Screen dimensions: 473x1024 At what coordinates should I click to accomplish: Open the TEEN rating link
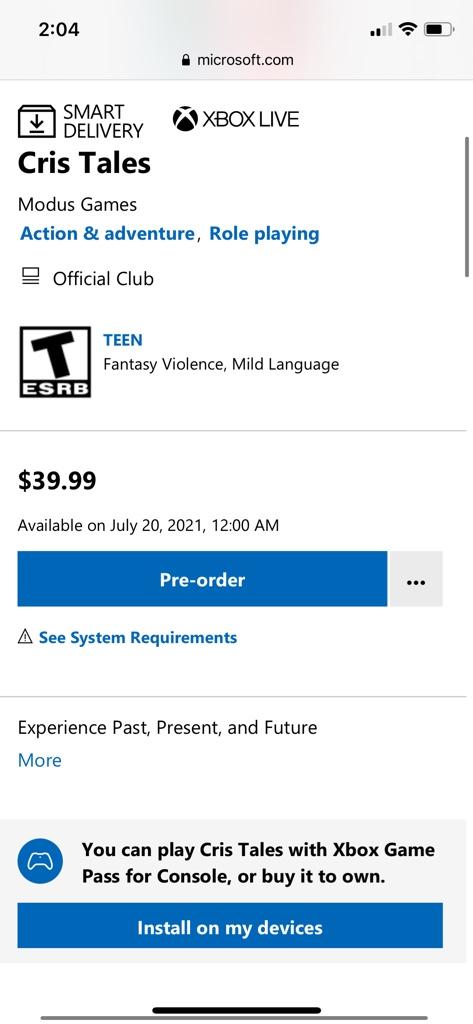point(123,340)
